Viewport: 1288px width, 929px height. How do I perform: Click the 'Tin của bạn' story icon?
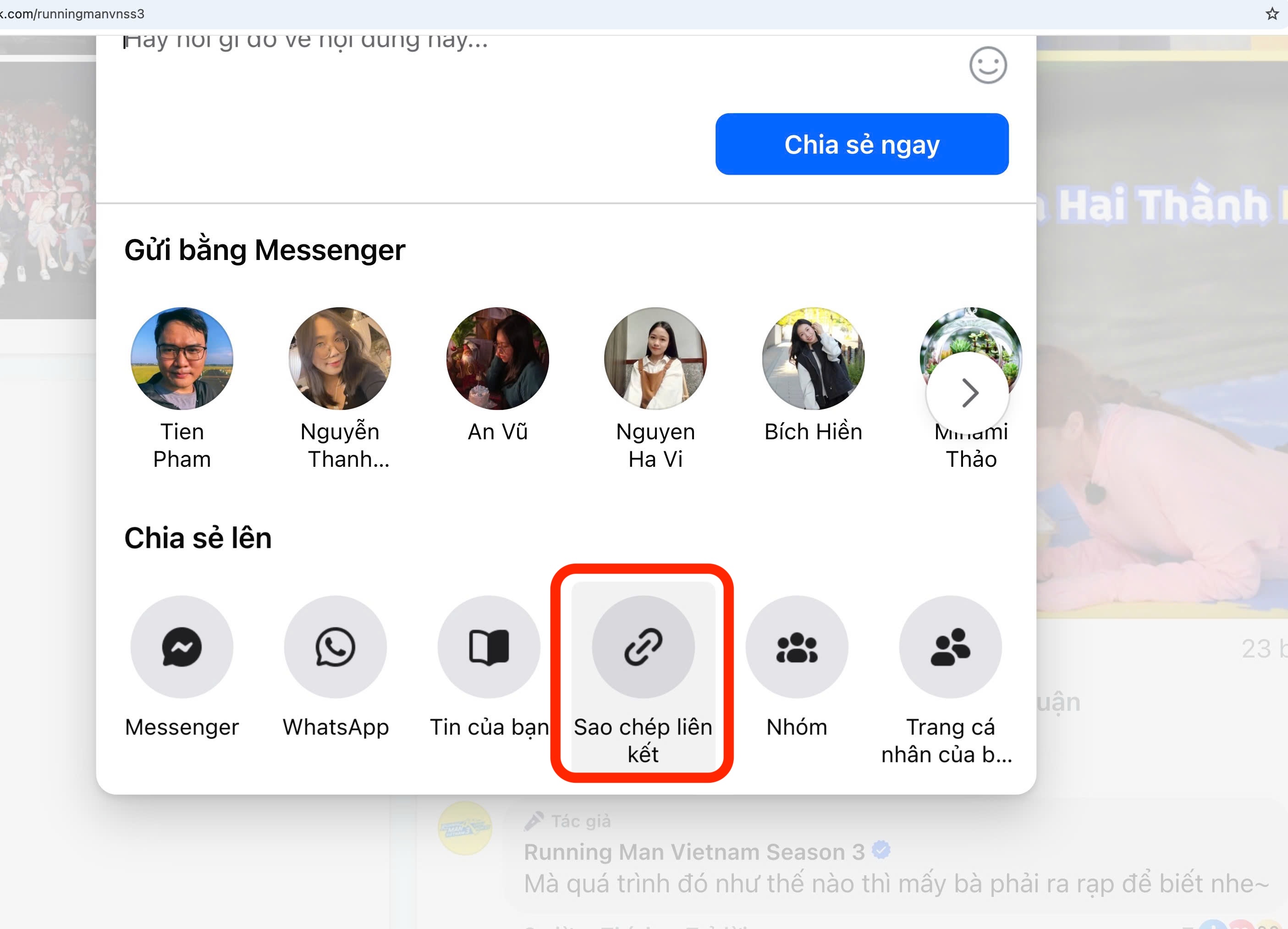(x=489, y=647)
